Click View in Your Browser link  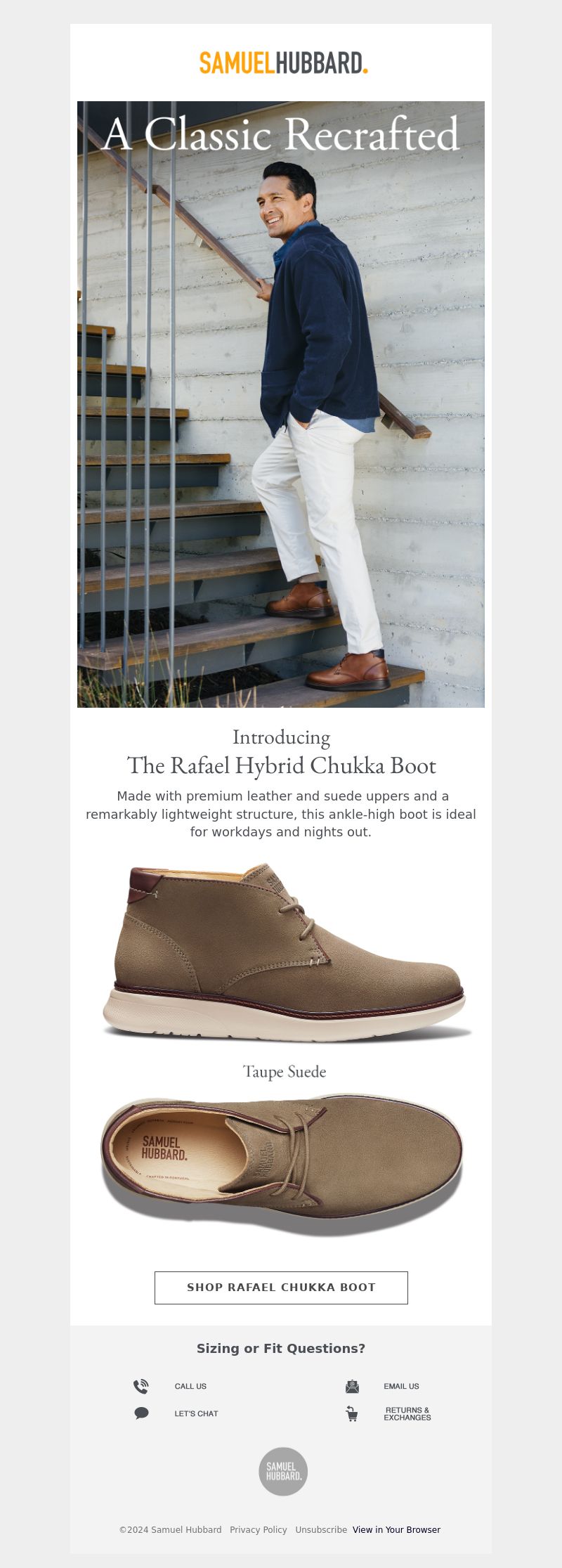click(x=396, y=1529)
